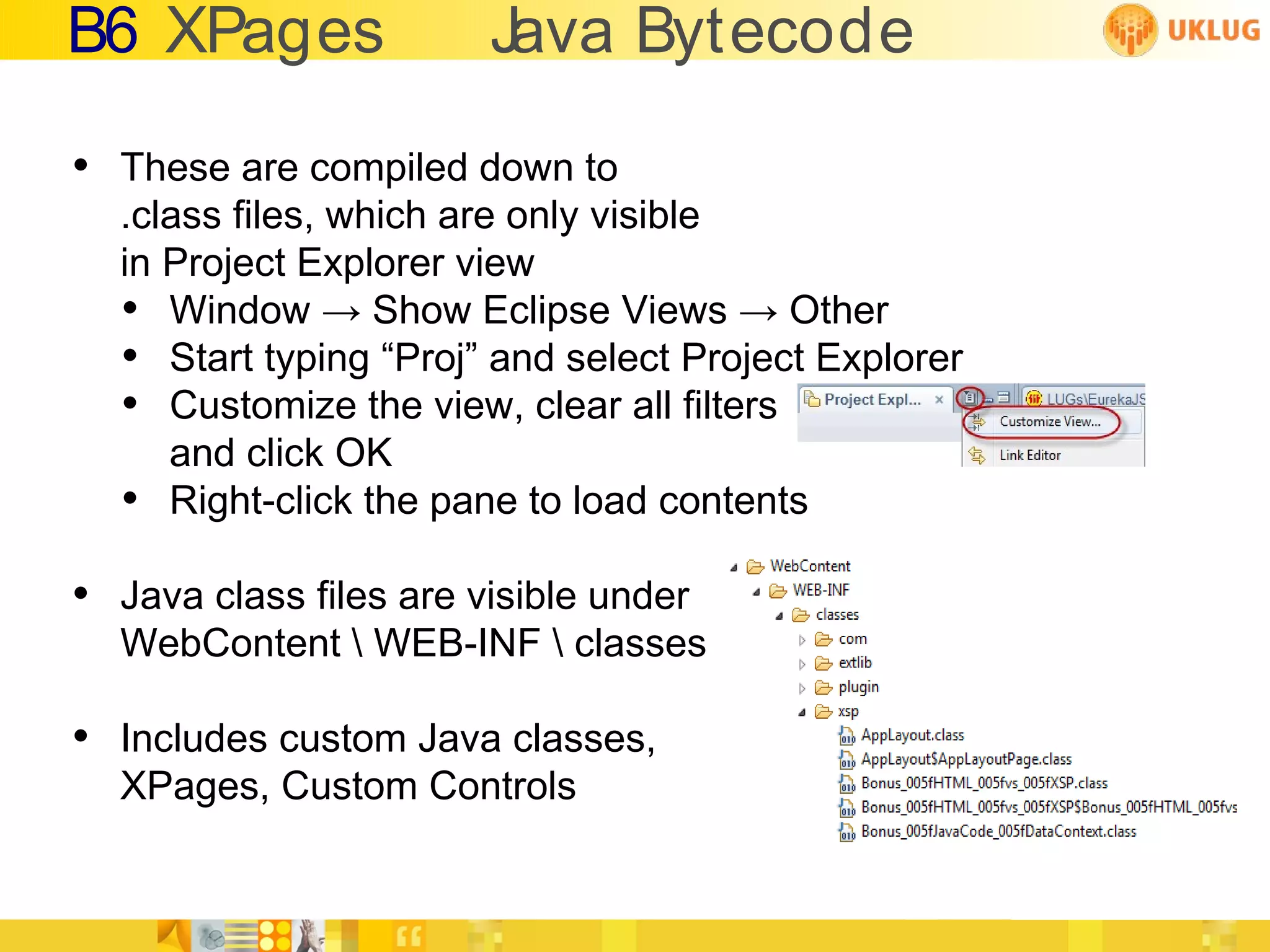Click the class file icon beside Bonus_005fHTML_005fvs_005fXSP$Bonus
Image resolution: width=1270 pixels, height=952 pixels.
[846, 808]
